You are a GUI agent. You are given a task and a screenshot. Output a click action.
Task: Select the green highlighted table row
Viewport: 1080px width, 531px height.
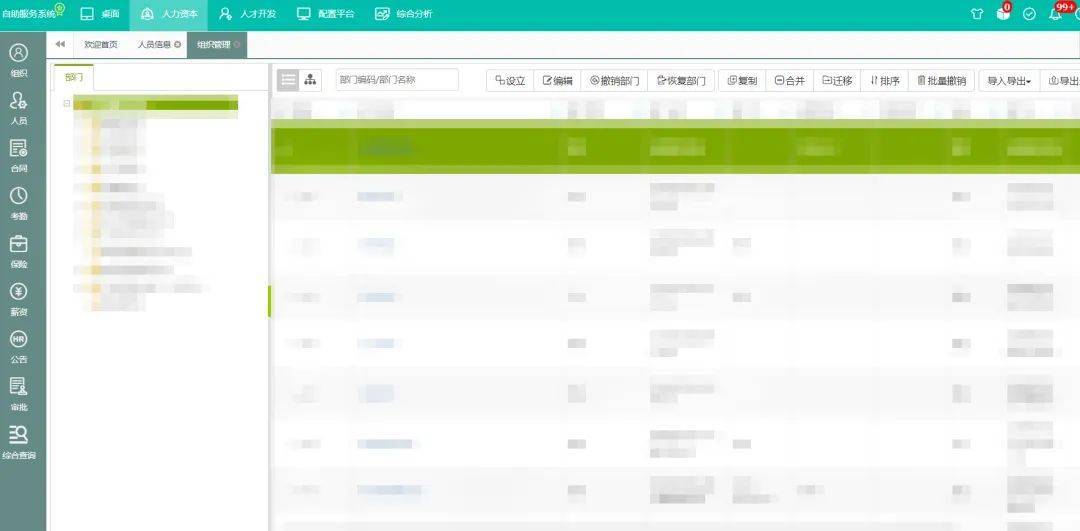pyautogui.click(x=675, y=146)
